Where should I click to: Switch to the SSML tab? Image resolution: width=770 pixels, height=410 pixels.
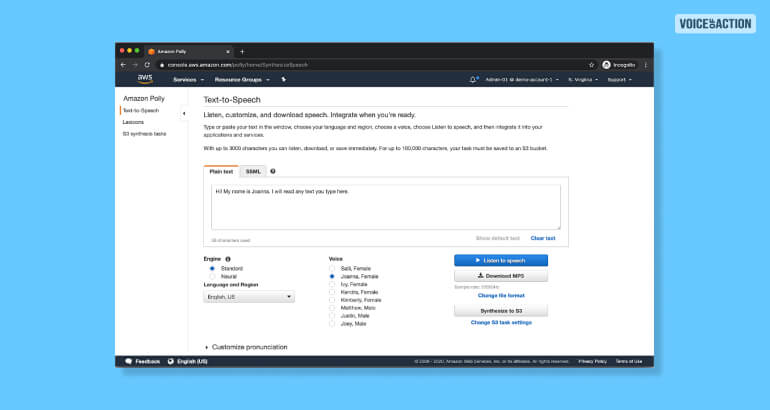coord(253,171)
